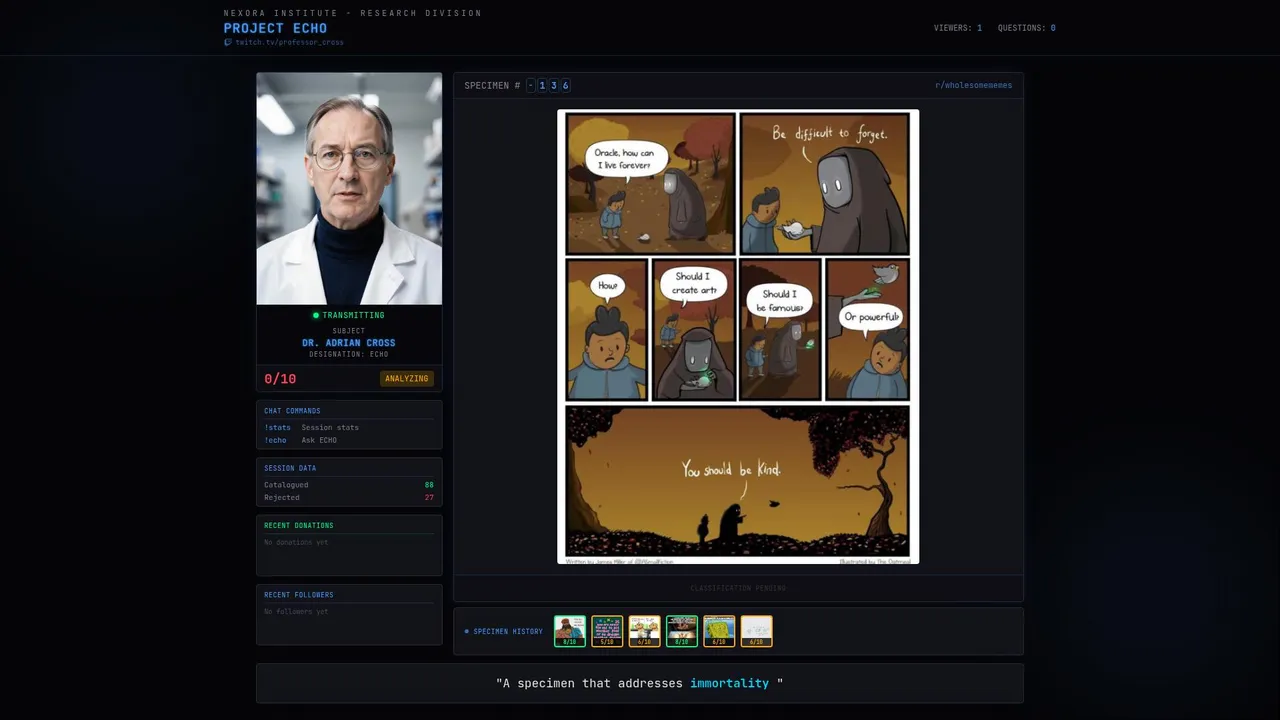The width and height of the screenshot is (1280, 720).
Task: Click the DR. ADRIAN CROSS subject name
Action: tap(349, 343)
